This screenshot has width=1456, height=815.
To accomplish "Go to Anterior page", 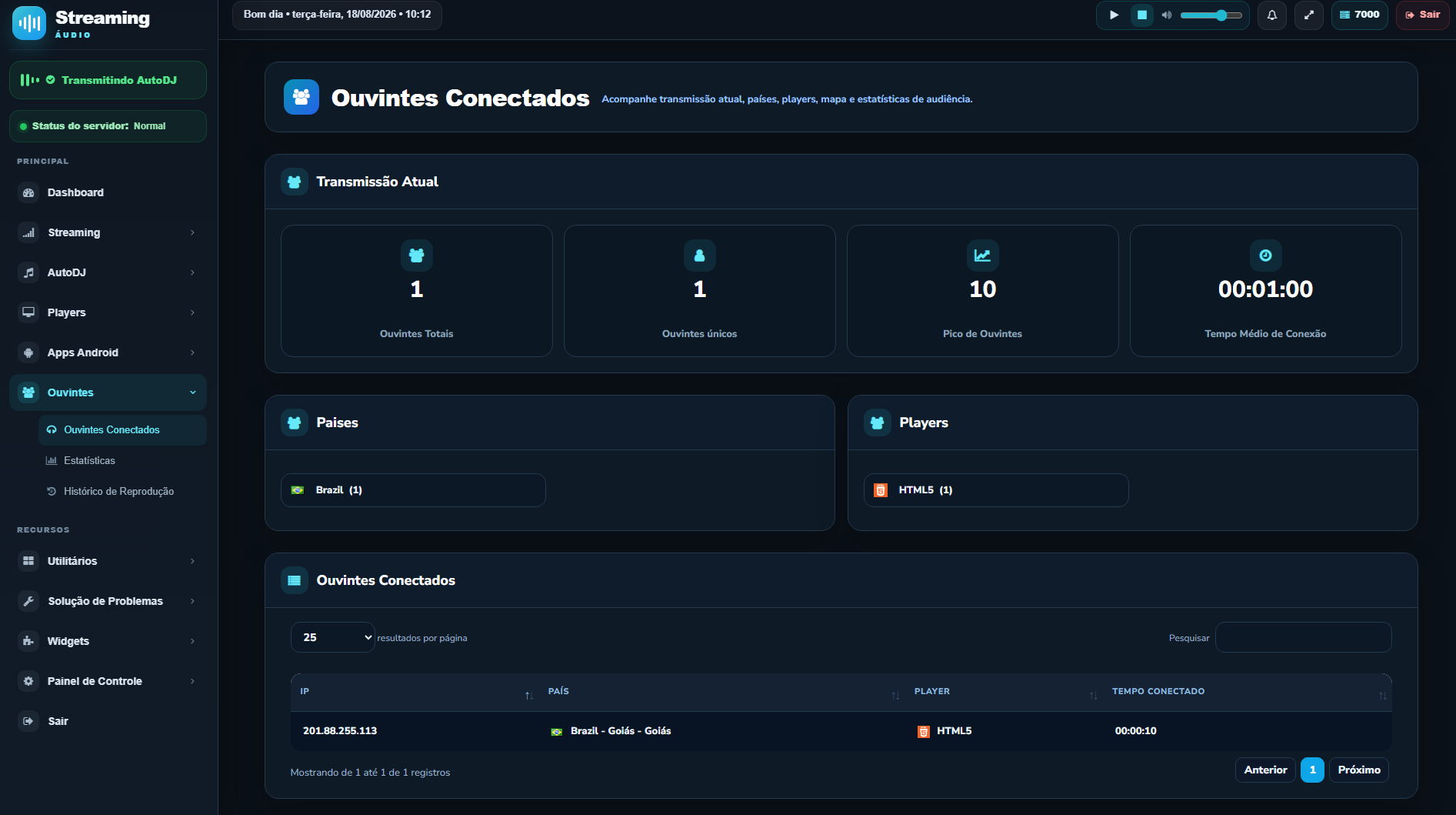I will point(1266,770).
